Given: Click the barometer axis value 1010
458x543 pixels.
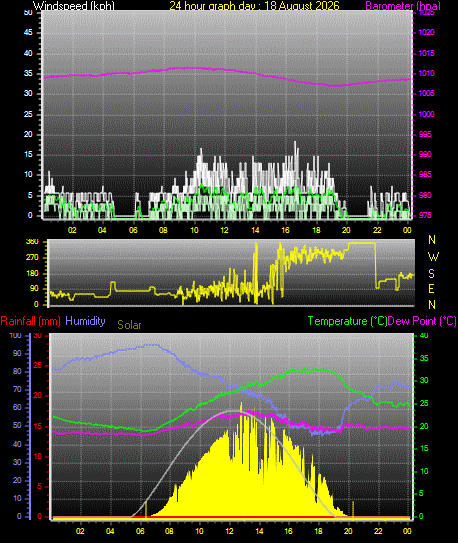Looking at the screenshot, I should [426, 73].
